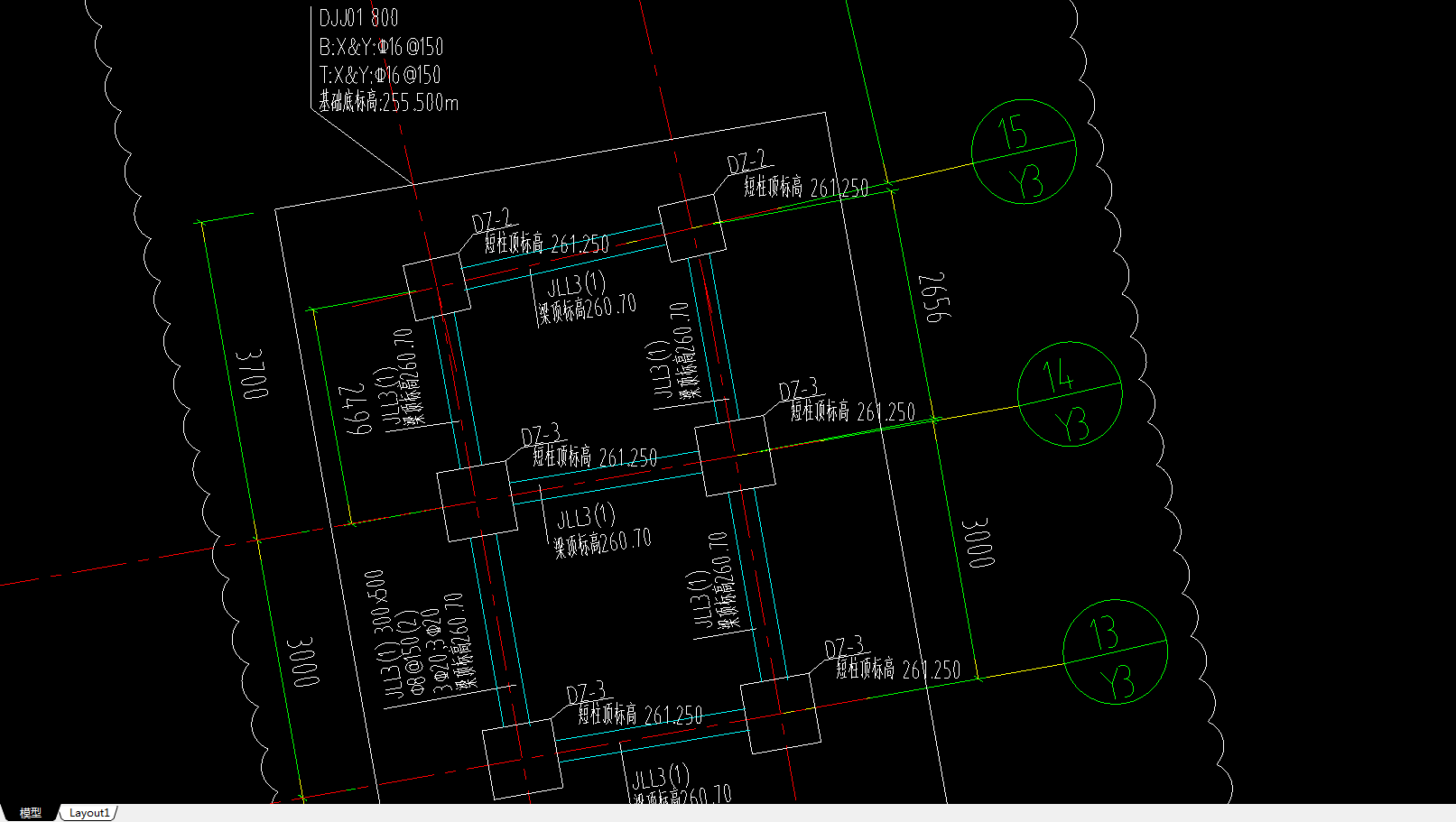Pick the DZ-2 label on axis line 15
Viewport: 1456px width, 822px height.
click(x=749, y=162)
